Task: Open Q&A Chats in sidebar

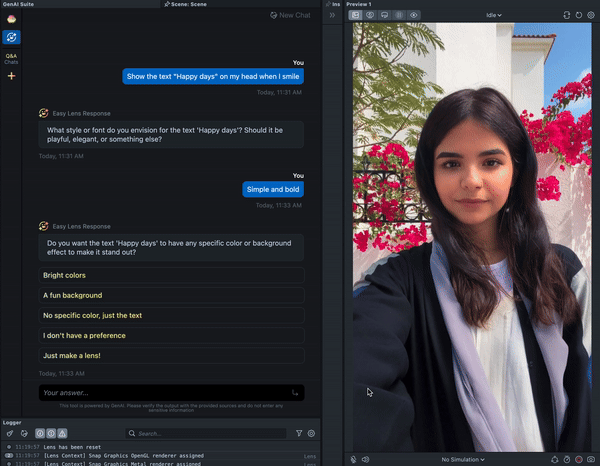Action: click(12, 59)
